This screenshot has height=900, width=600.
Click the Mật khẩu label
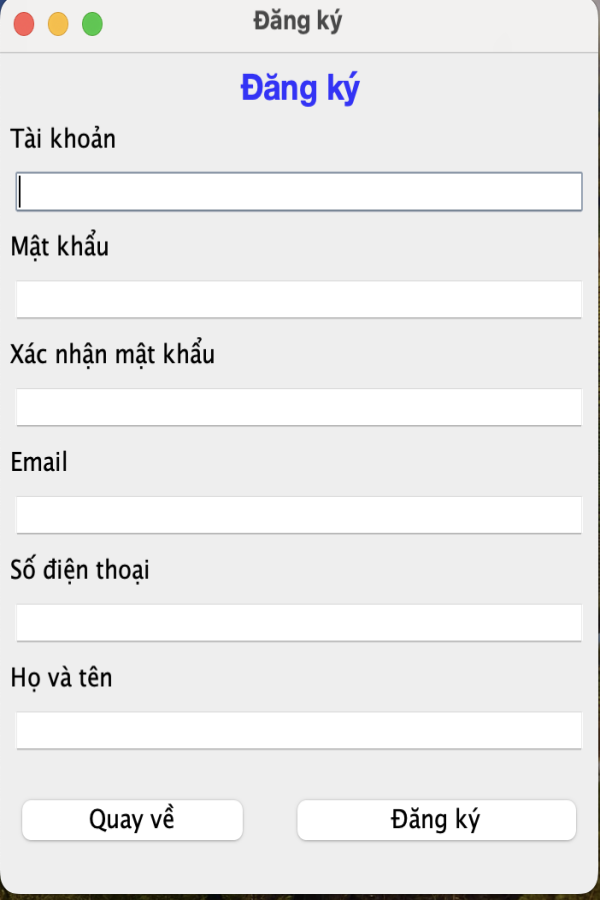pos(60,246)
